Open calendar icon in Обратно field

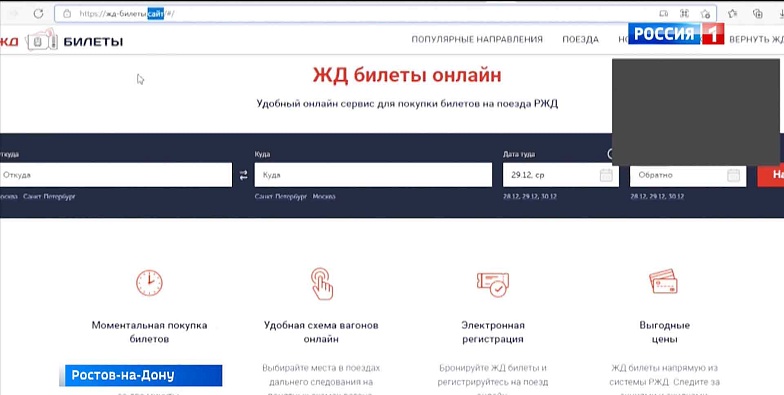(734, 175)
